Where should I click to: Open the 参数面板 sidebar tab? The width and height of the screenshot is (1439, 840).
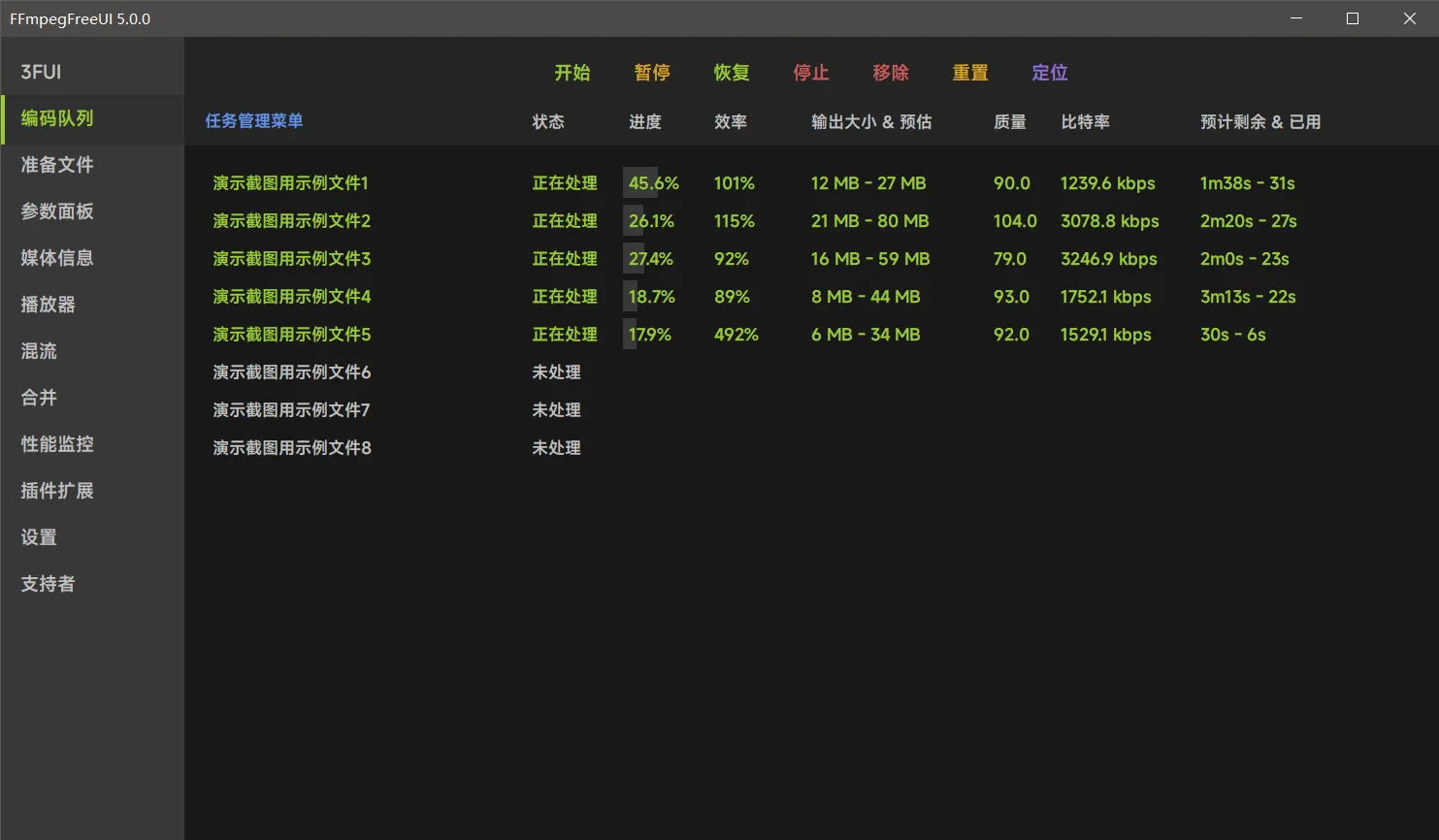click(57, 211)
